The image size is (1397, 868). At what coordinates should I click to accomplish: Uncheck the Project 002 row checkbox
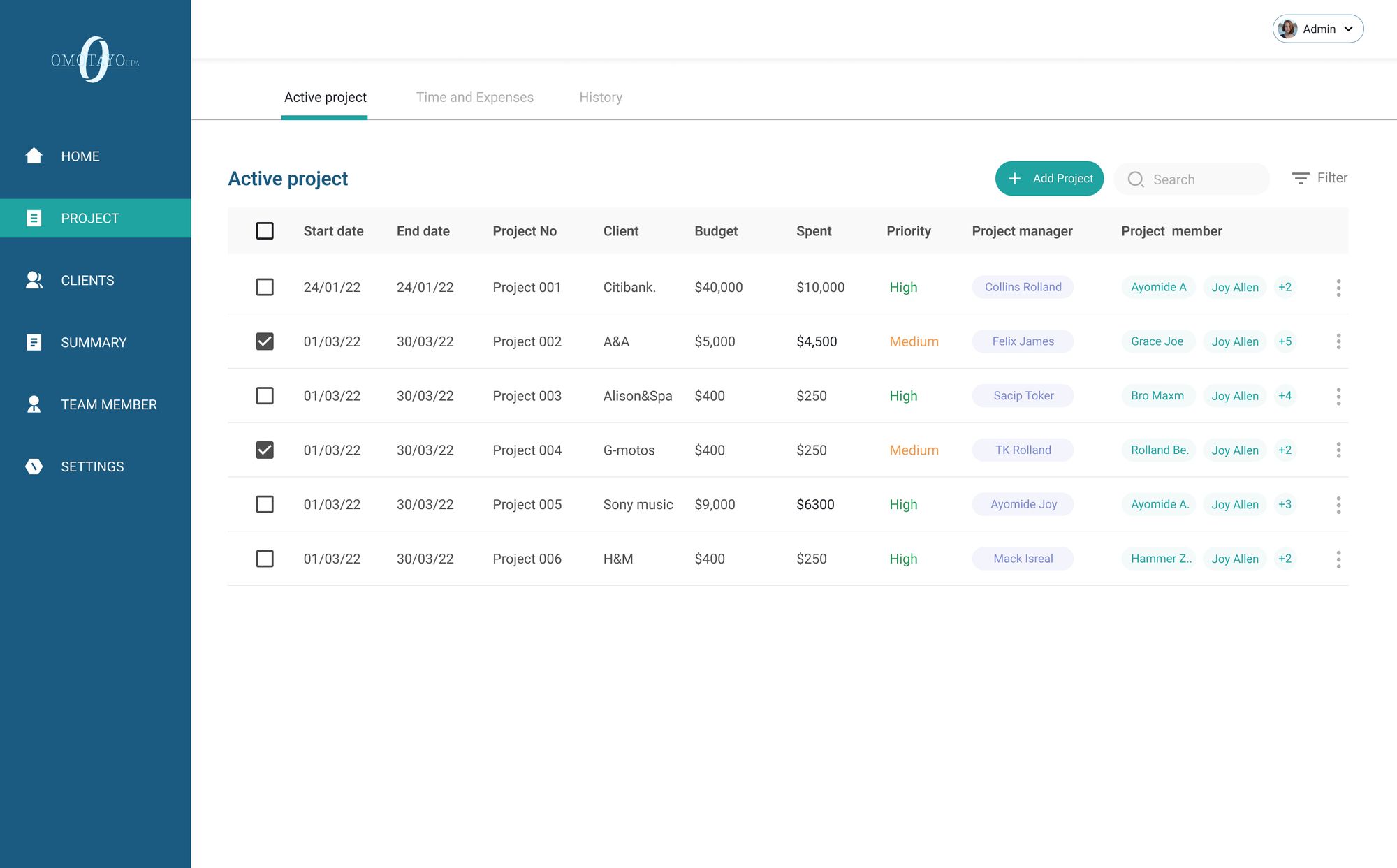coord(265,341)
